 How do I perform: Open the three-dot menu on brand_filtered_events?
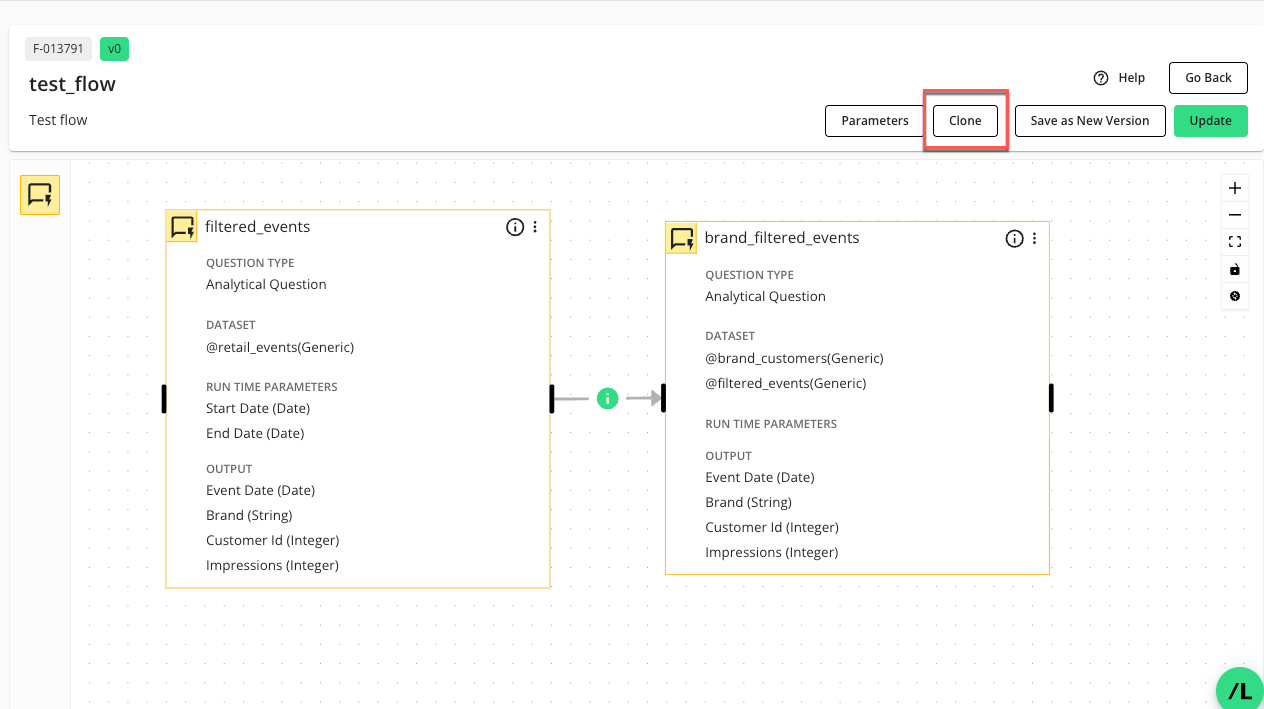point(1034,238)
